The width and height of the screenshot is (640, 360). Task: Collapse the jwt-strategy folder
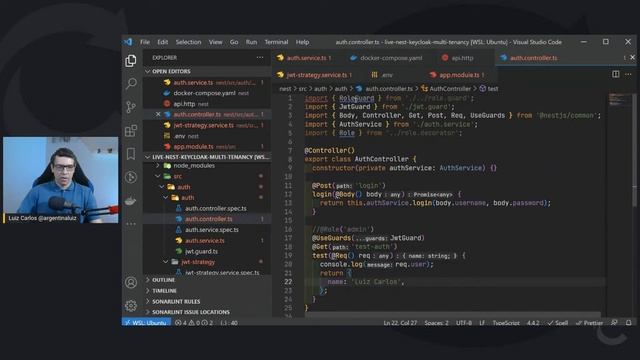(x=207, y=262)
